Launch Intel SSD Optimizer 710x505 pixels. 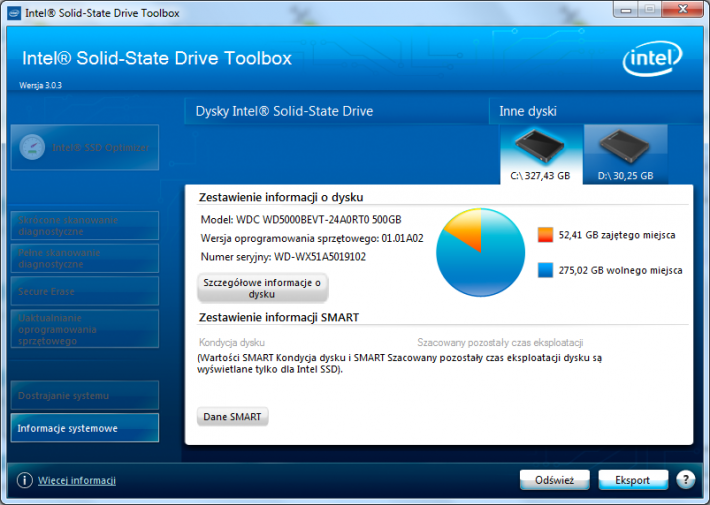pyautogui.click(x=85, y=148)
